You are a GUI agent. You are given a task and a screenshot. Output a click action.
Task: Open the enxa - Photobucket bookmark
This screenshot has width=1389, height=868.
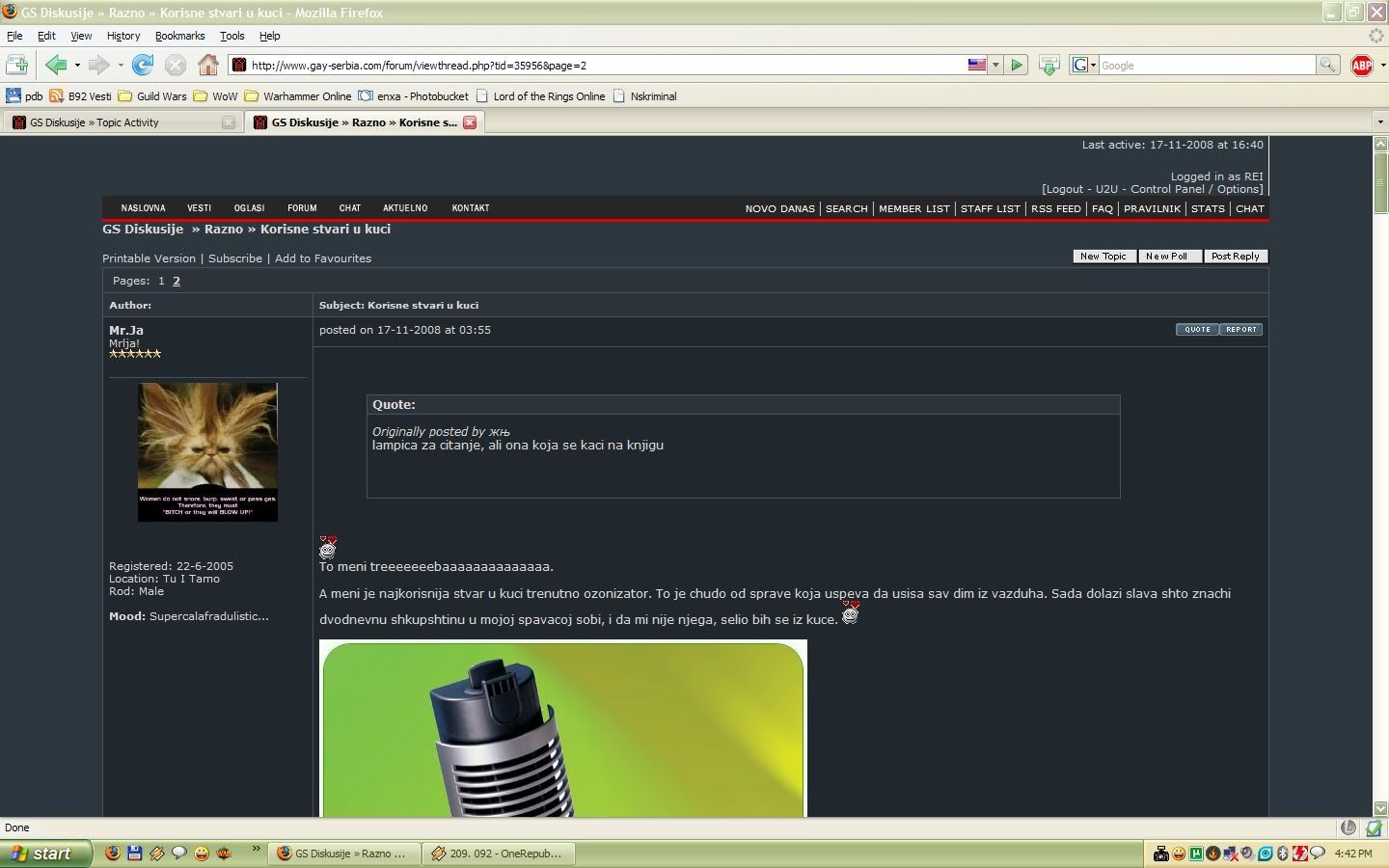point(413,95)
